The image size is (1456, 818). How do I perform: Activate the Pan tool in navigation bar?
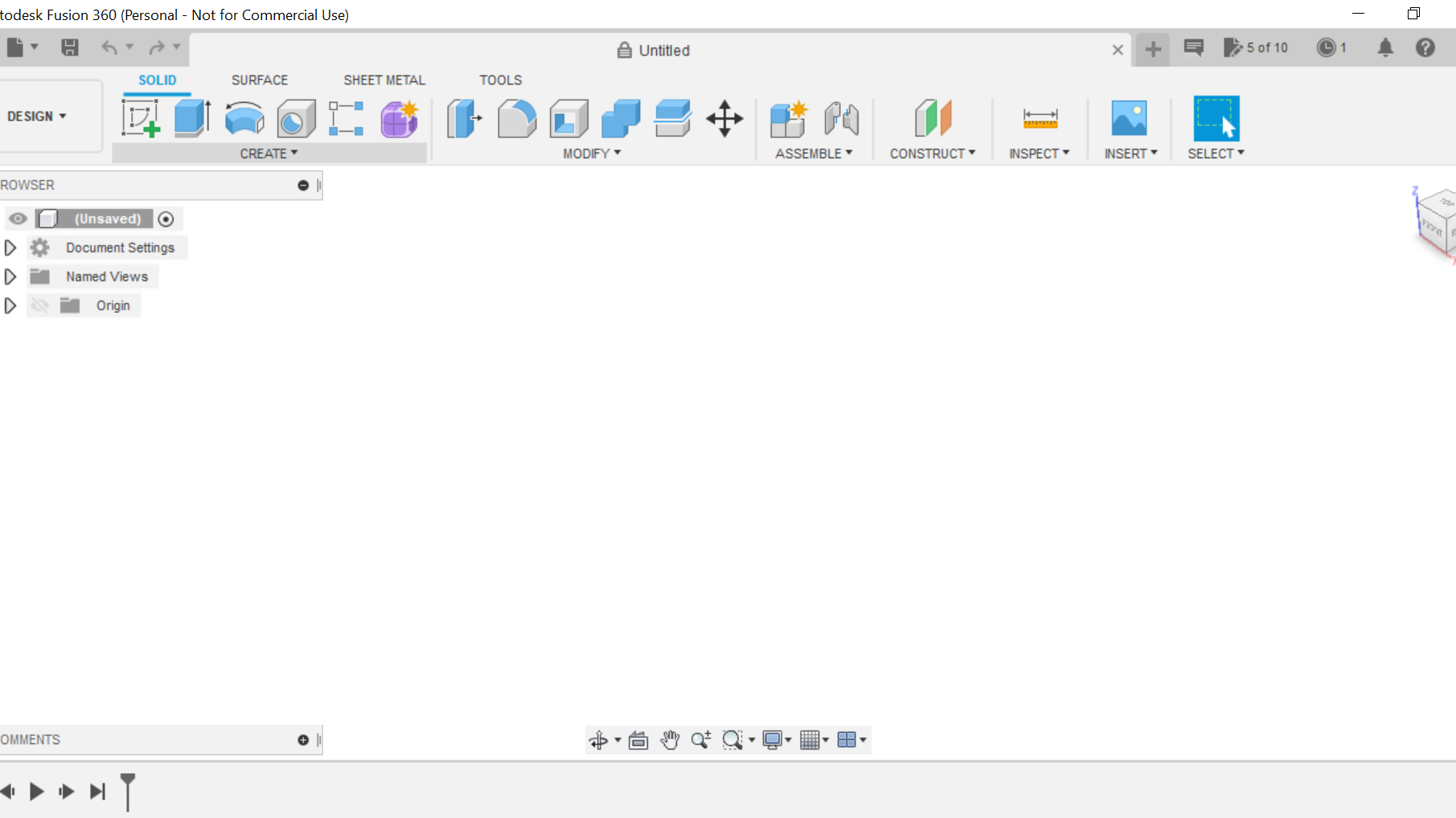(670, 740)
